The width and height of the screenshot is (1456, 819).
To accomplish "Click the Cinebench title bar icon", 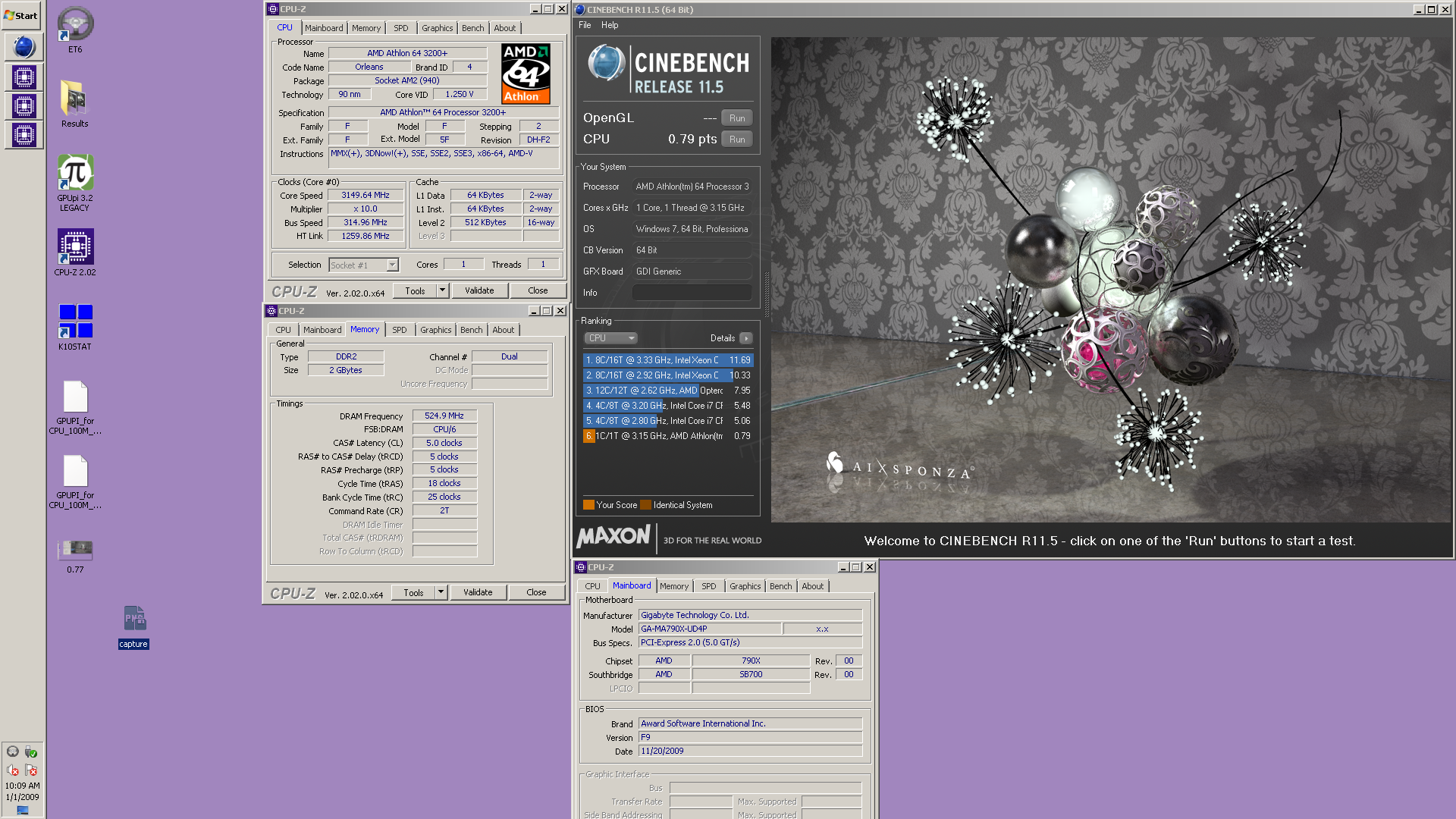I will [580, 10].
